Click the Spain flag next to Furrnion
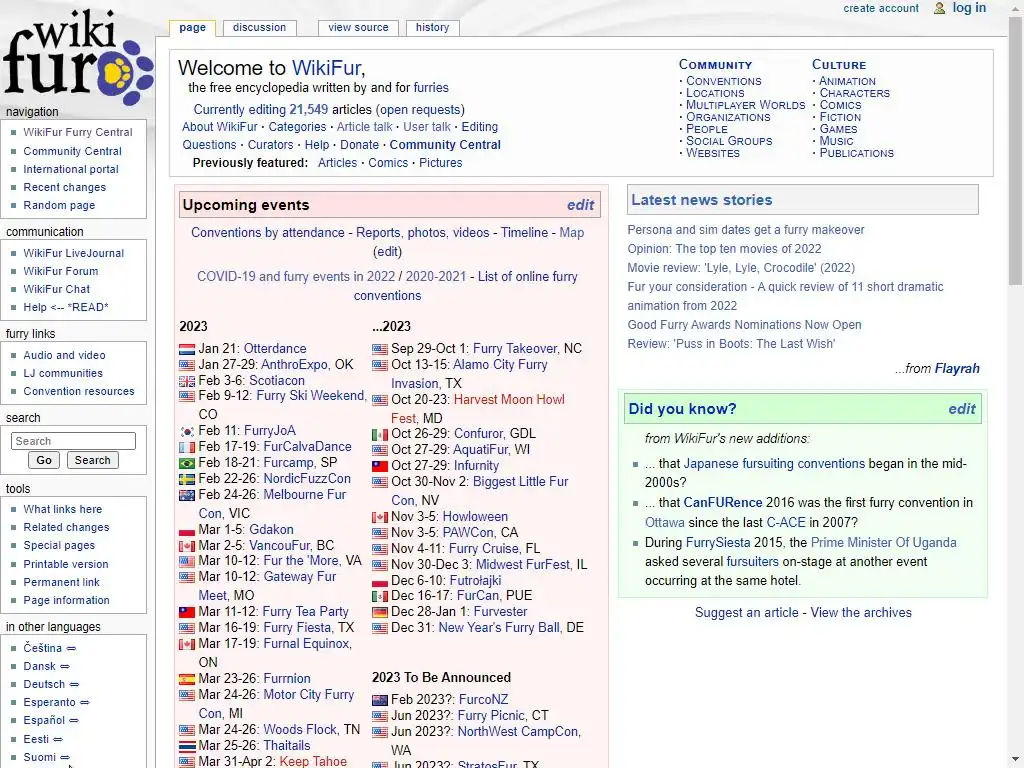 [187, 679]
